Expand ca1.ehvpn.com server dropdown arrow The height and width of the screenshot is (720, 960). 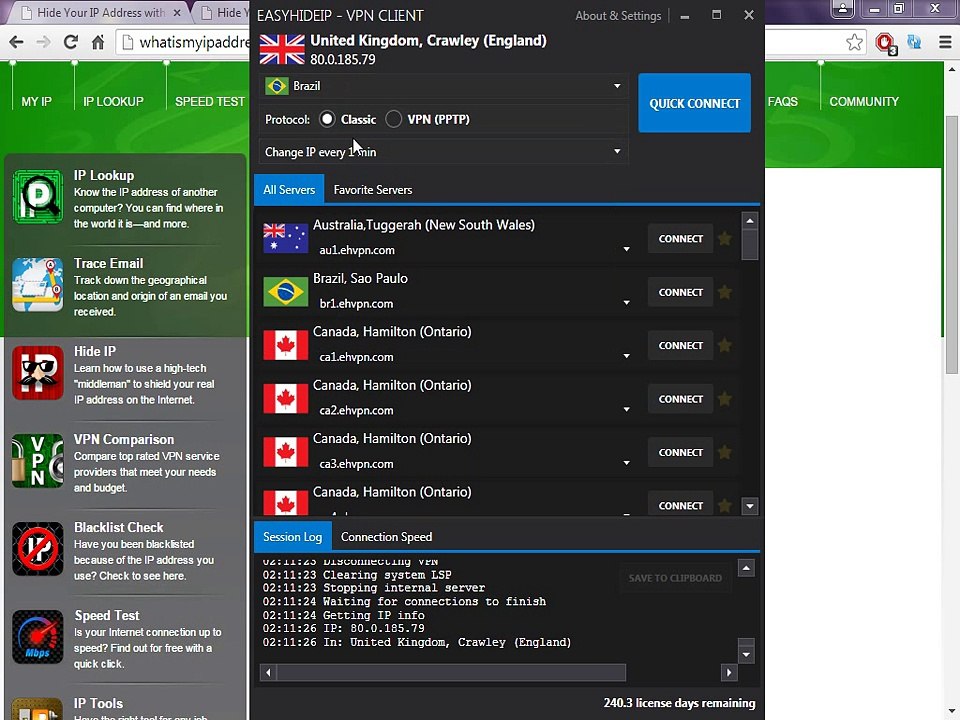626,356
